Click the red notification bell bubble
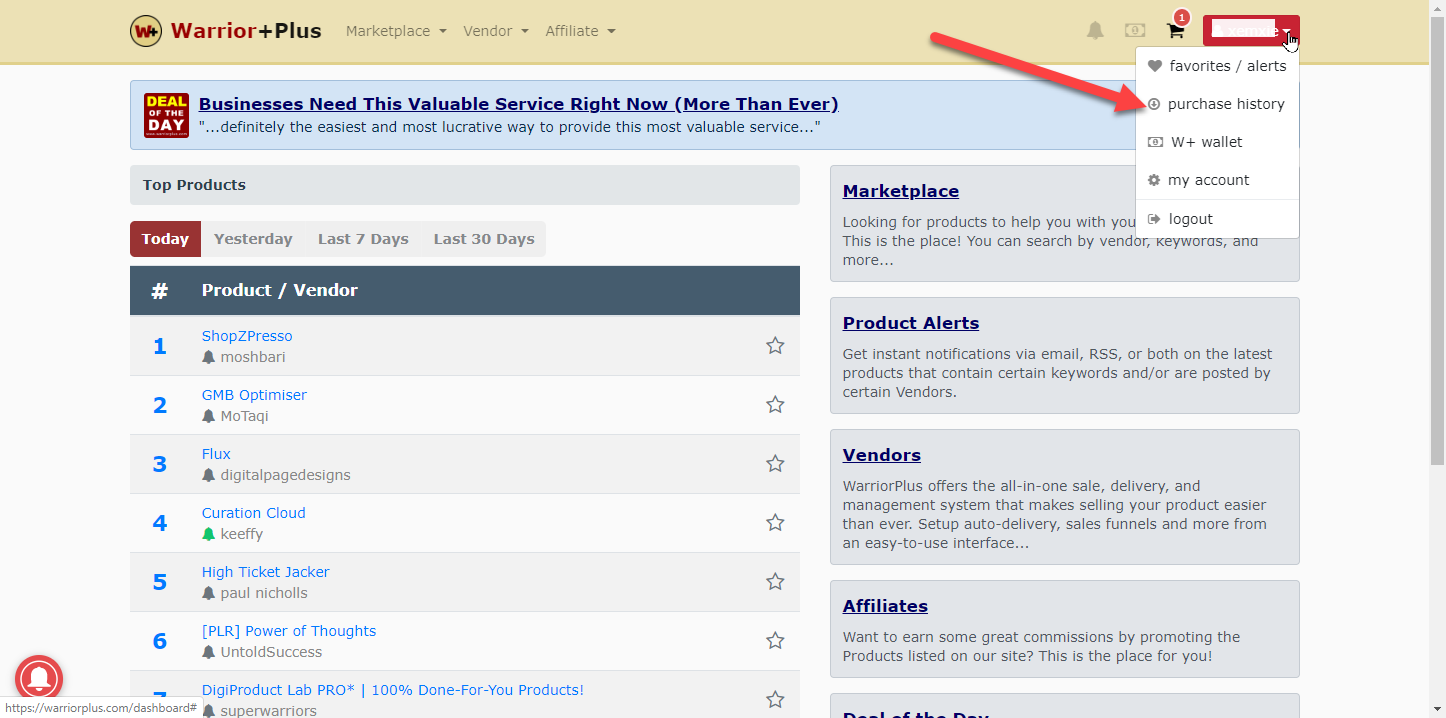The width and height of the screenshot is (1446, 718). coord(39,679)
